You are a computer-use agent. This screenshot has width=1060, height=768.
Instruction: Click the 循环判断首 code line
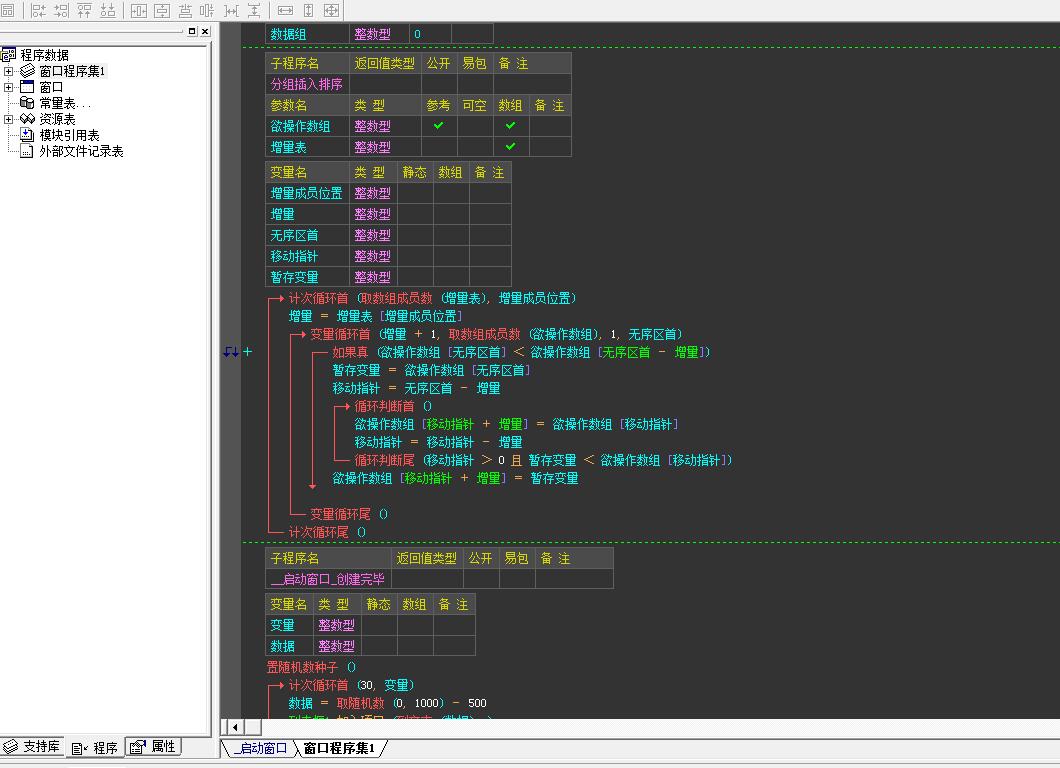point(393,406)
